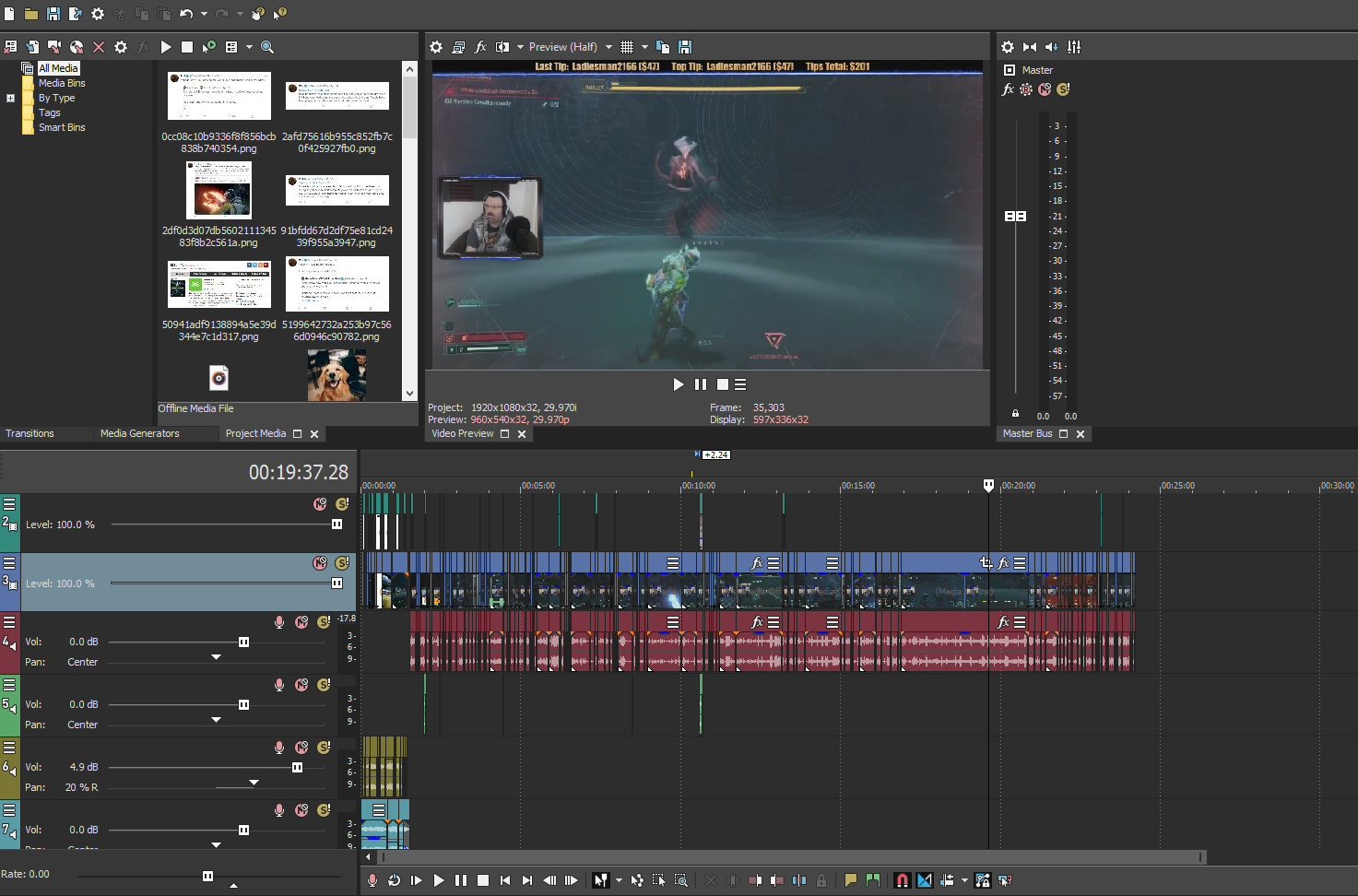This screenshot has width=1358, height=896.
Task: Toggle Loop Playback in transport bar
Action: pyautogui.click(x=395, y=880)
